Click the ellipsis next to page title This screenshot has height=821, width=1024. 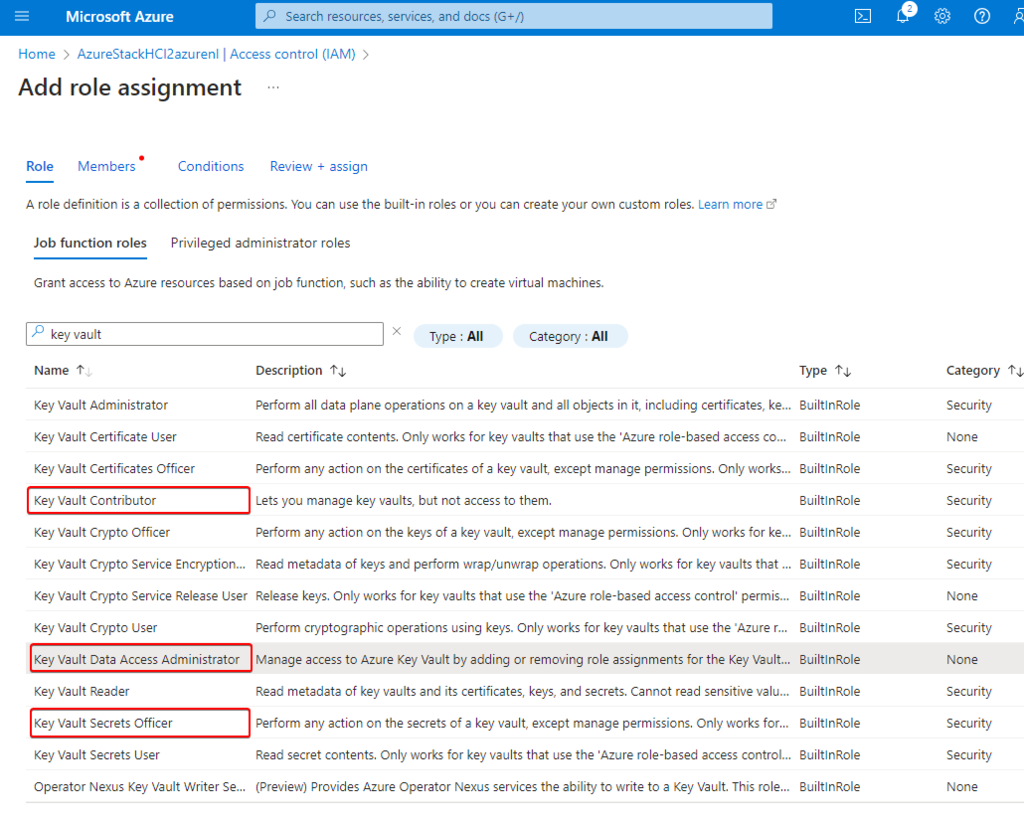(x=273, y=88)
